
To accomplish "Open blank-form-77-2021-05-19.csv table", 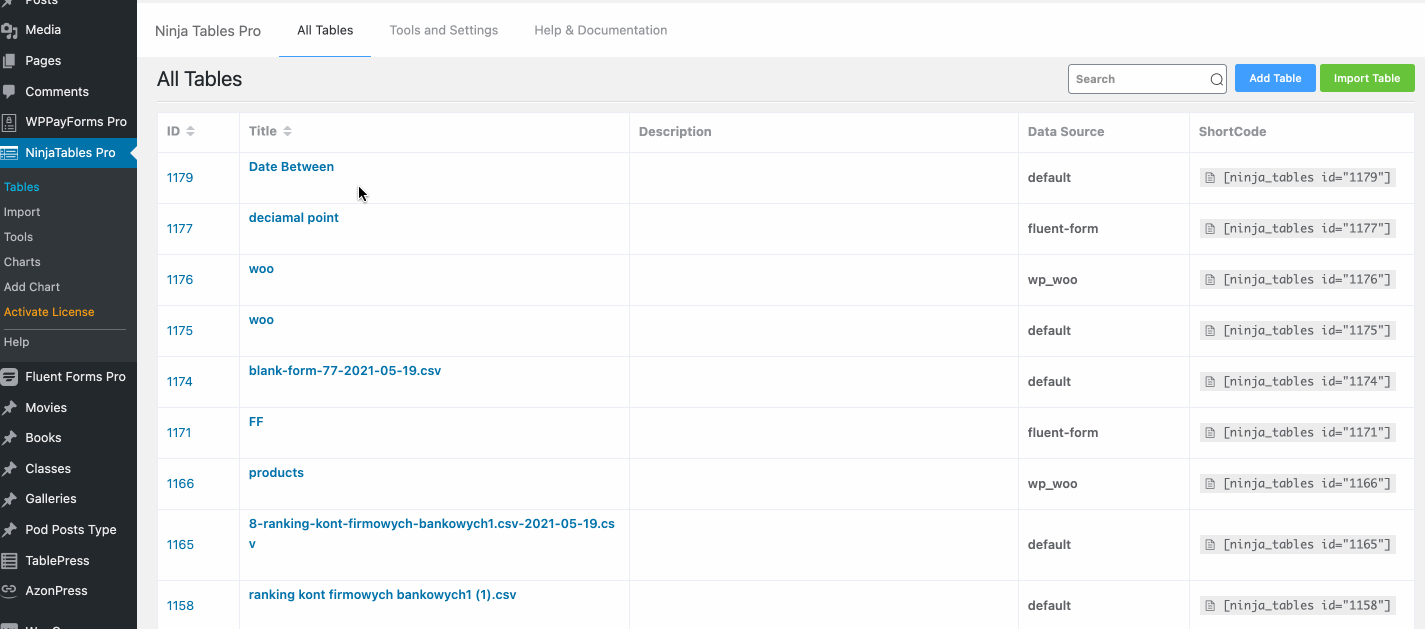I will pyautogui.click(x=344, y=371).
